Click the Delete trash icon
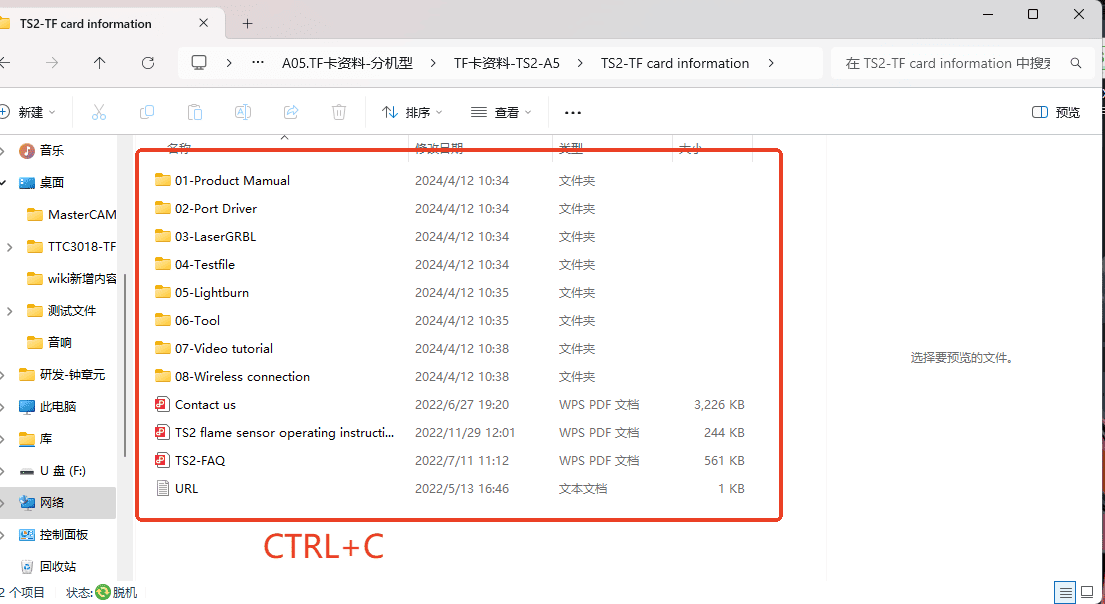Image resolution: width=1105 pixels, height=604 pixels. click(339, 112)
